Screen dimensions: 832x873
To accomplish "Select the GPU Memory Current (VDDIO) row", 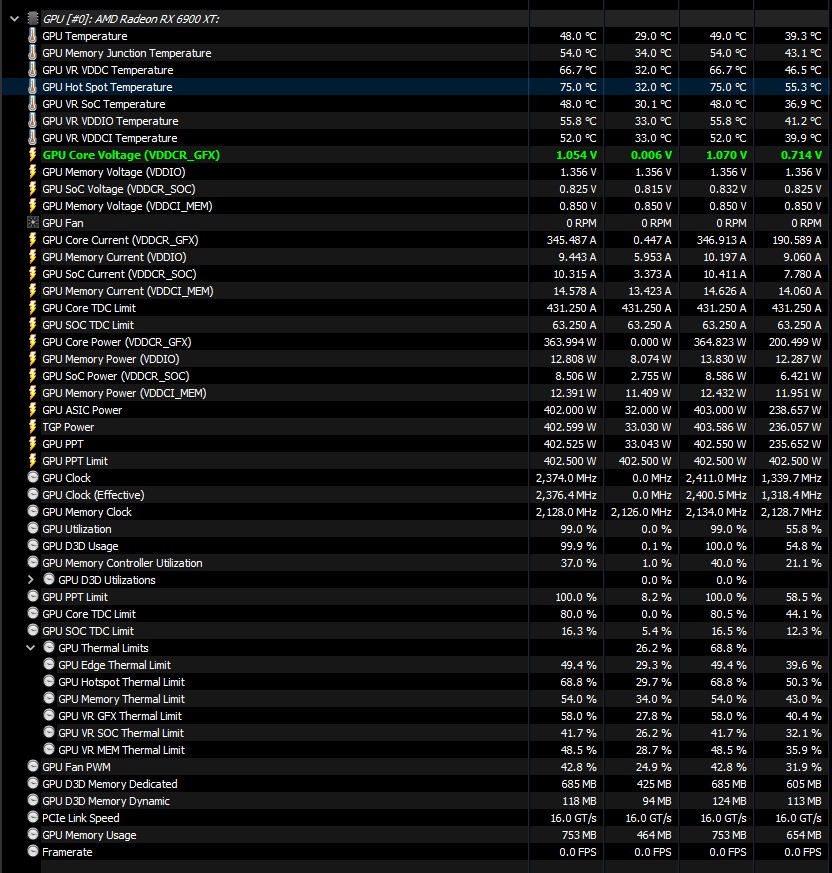I will [x=415, y=257].
